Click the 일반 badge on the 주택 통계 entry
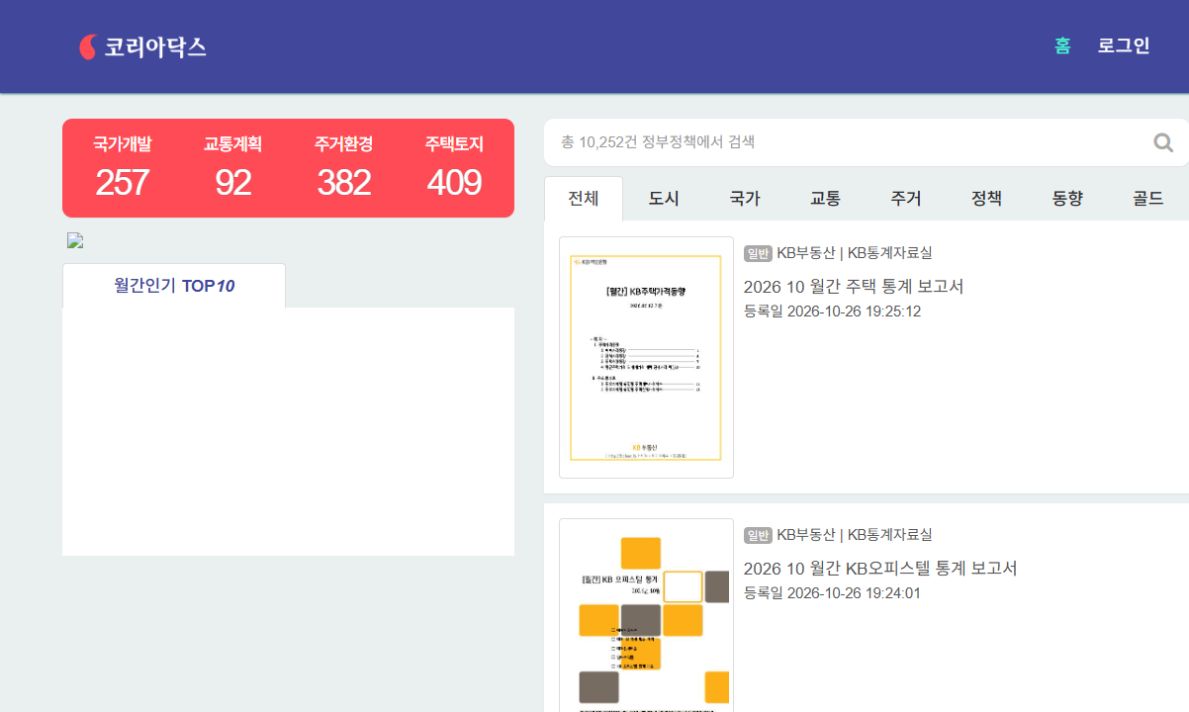The height and width of the screenshot is (712, 1189). tap(758, 253)
